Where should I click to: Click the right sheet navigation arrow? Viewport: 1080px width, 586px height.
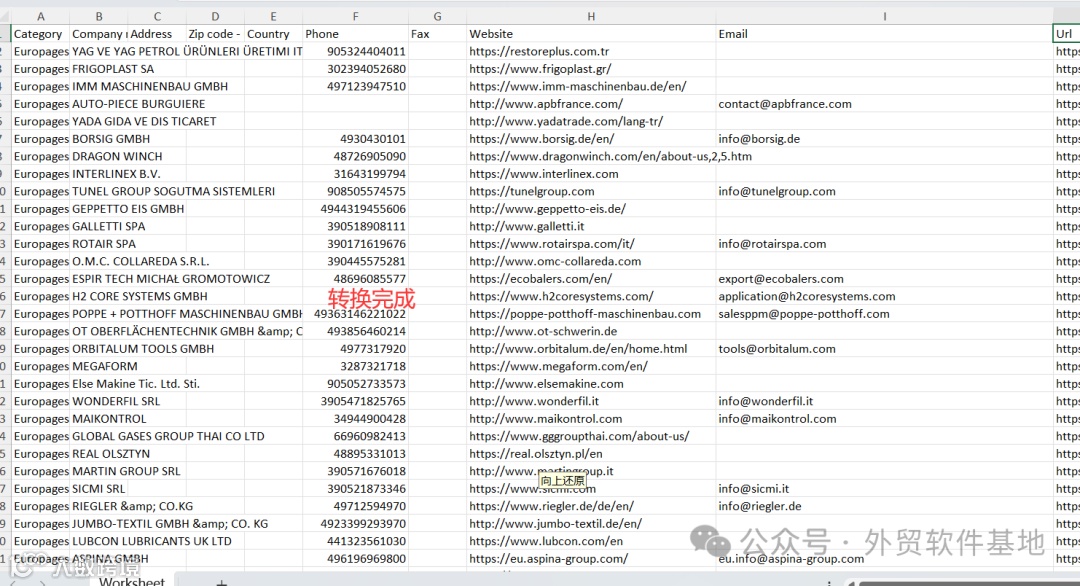[43, 582]
